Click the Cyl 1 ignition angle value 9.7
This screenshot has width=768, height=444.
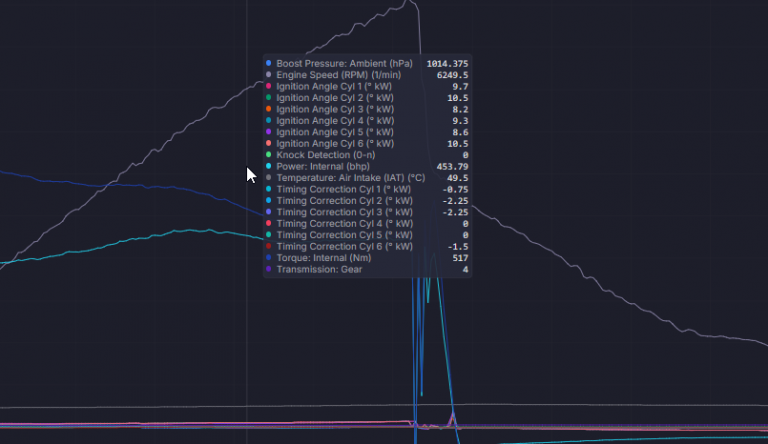tap(460, 87)
